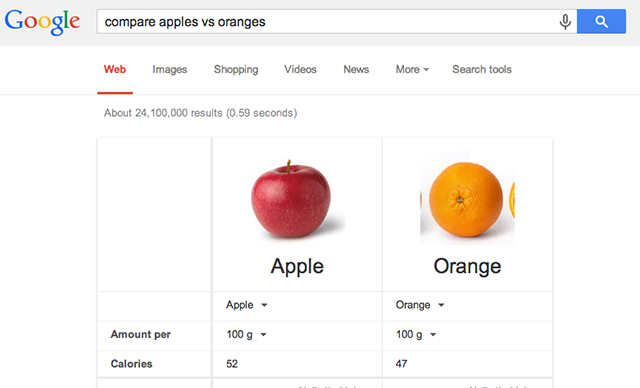Click the large Orange heading
This screenshot has height=388, width=640.
467,266
